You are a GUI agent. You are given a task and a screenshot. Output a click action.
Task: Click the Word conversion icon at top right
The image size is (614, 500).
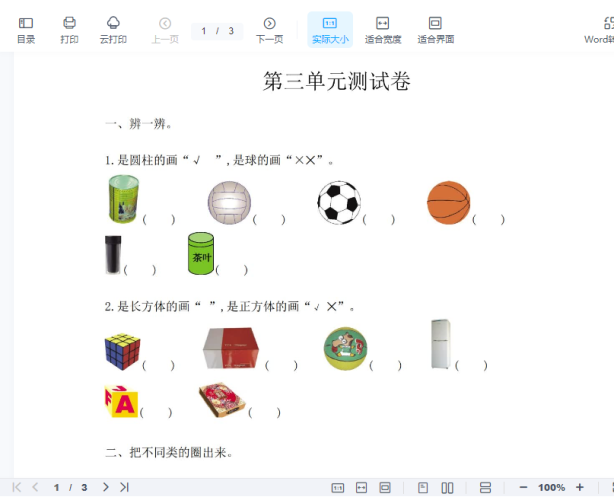click(x=600, y=29)
